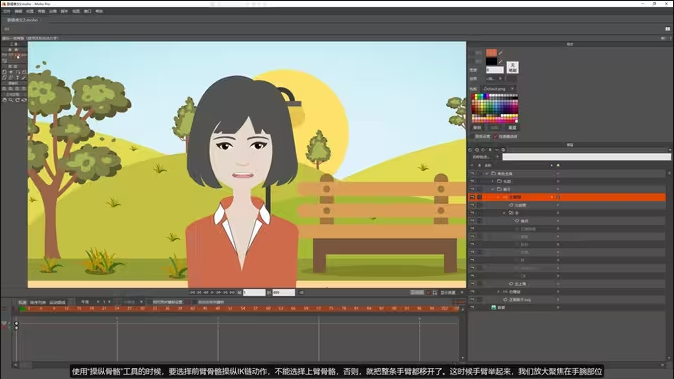The width and height of the screenshot is (674, 379).
Task: Click the panel icon at toolbar's right end
Action: tap(668, 29)
